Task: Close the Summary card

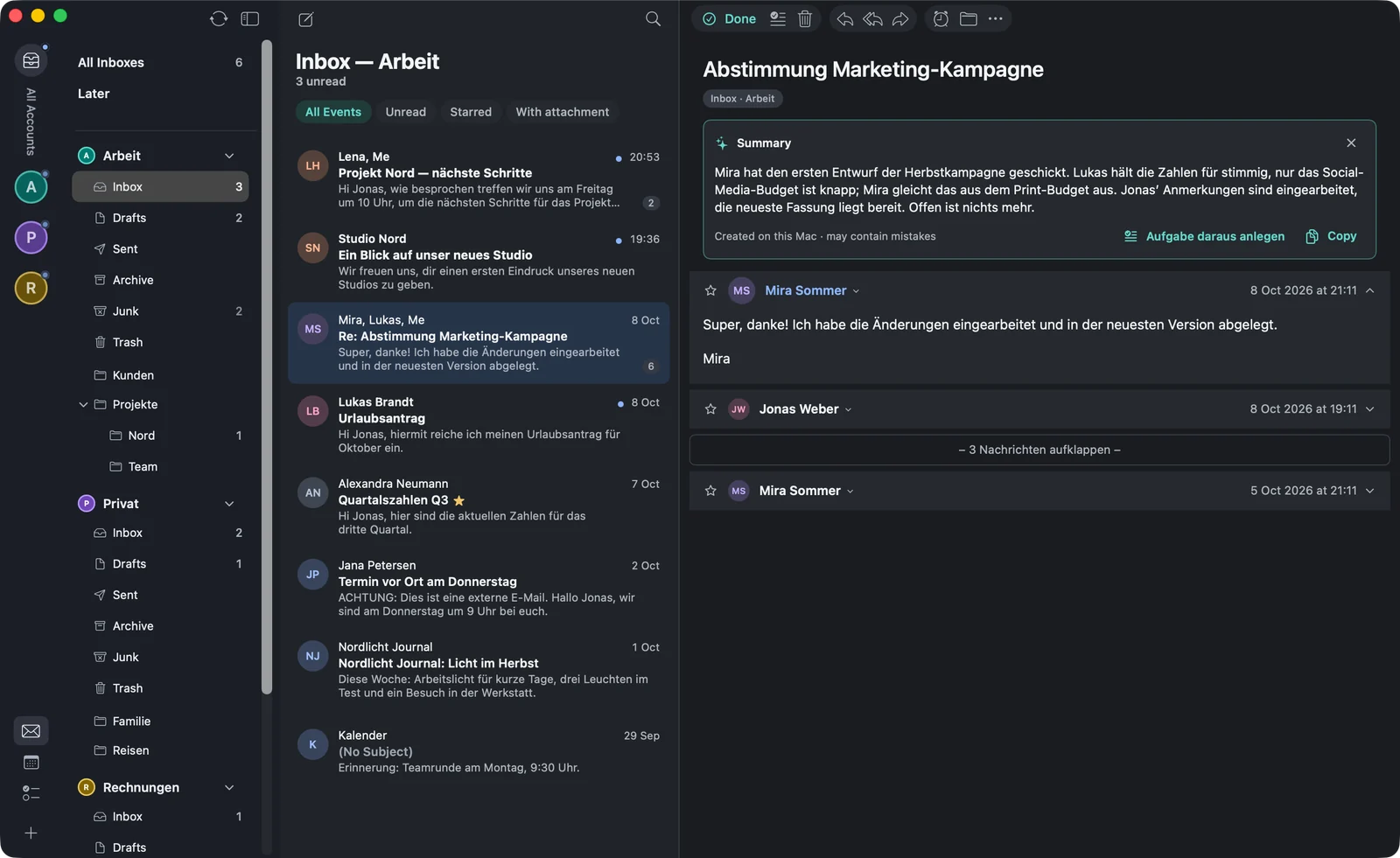Action: (x=1351, y=143)
